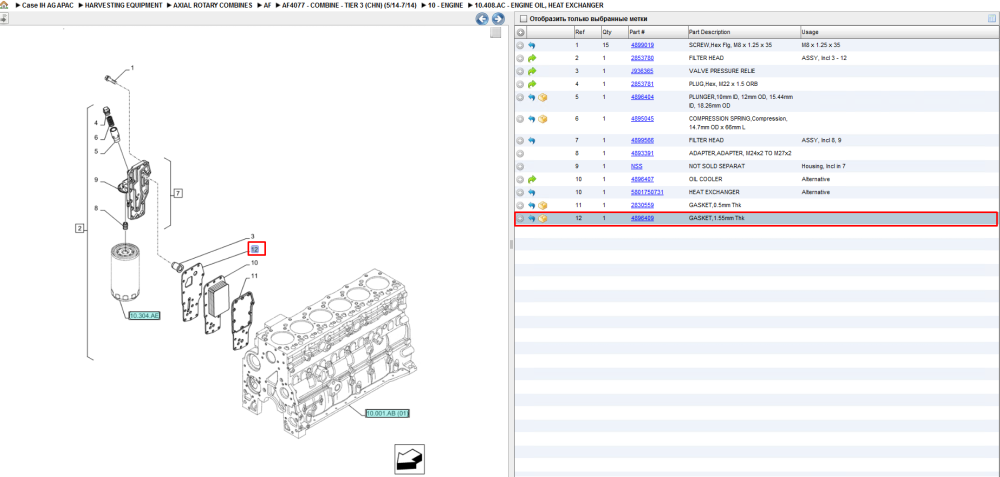Click blue arrow on GASKET 1.55mm row
The height and width of the screenshot is (477, 1000).
pos(531,219)
